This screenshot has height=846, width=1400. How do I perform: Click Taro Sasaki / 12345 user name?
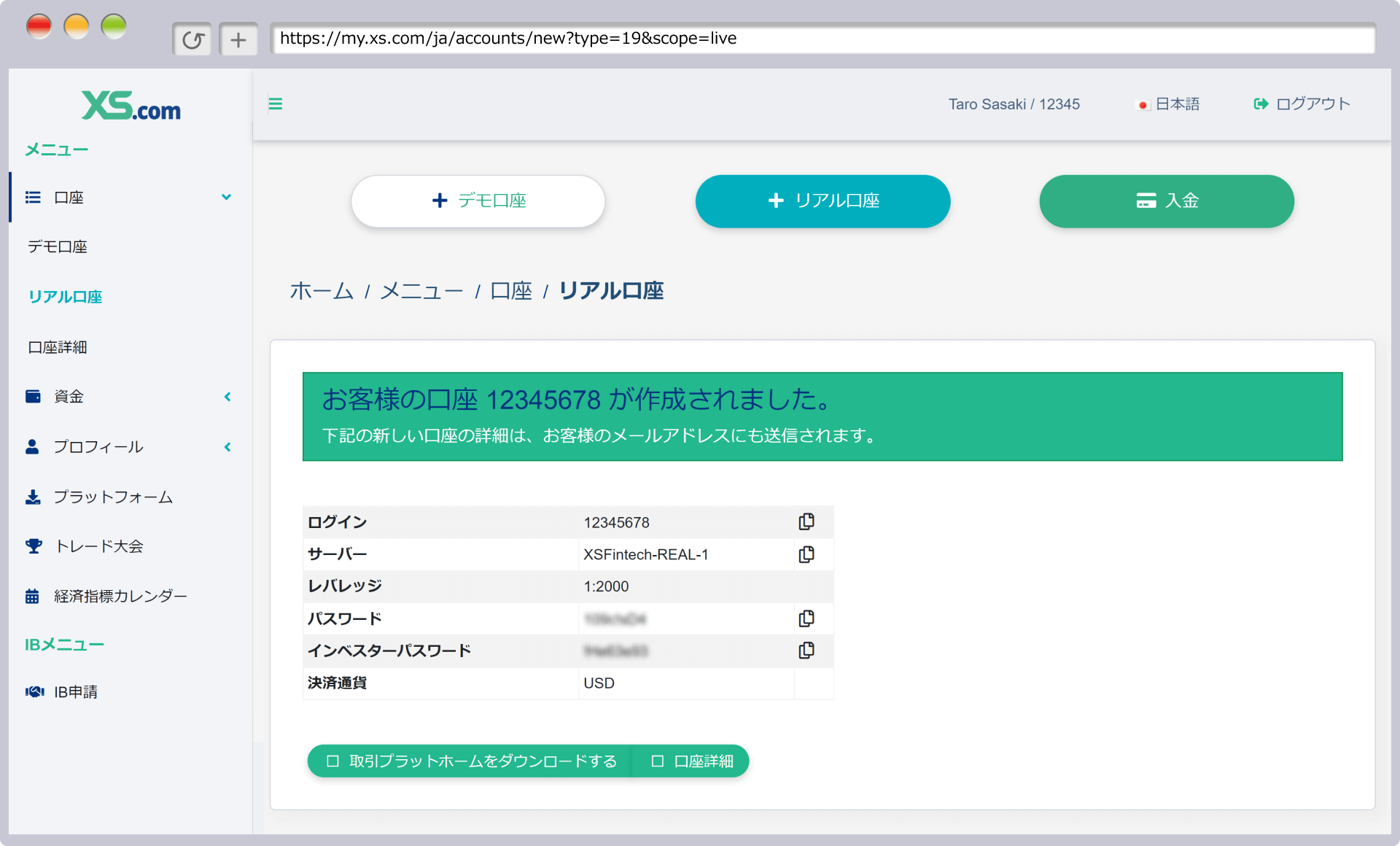tap(1014, 104)
